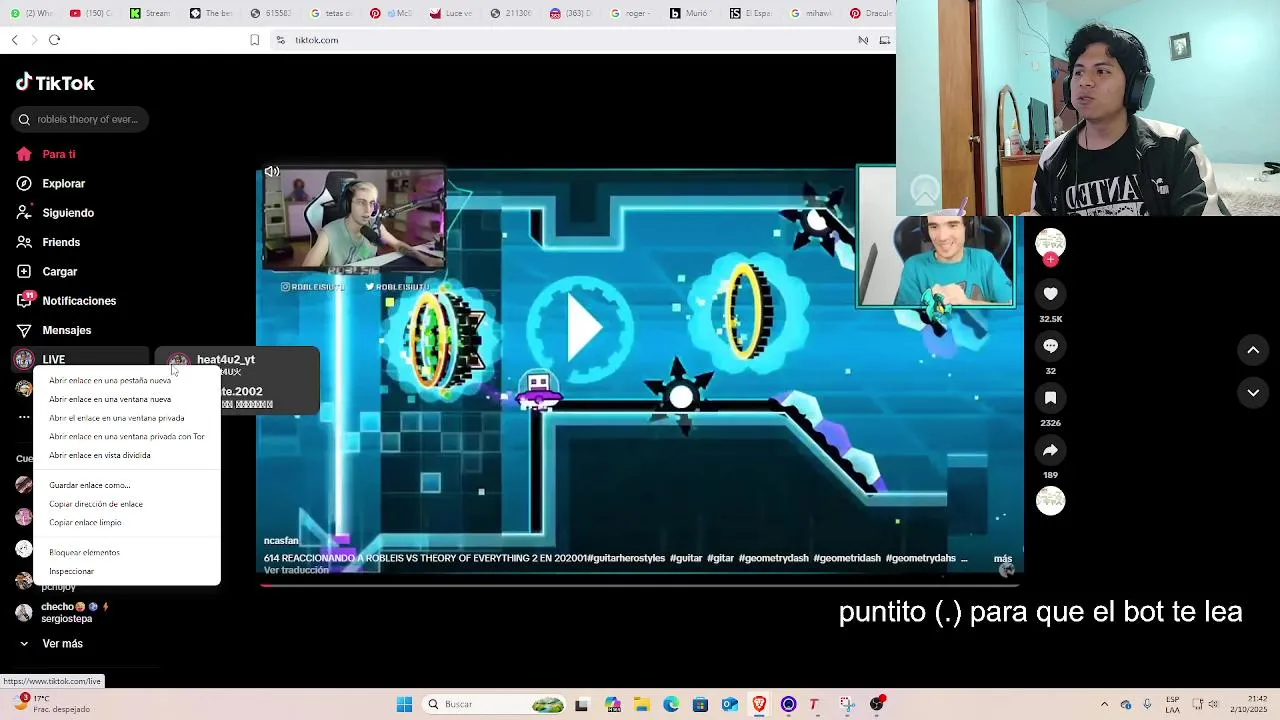Click the #geometrydash hashtag
The height and width of the screenshot is (720, 1280).
coord(773,558)
